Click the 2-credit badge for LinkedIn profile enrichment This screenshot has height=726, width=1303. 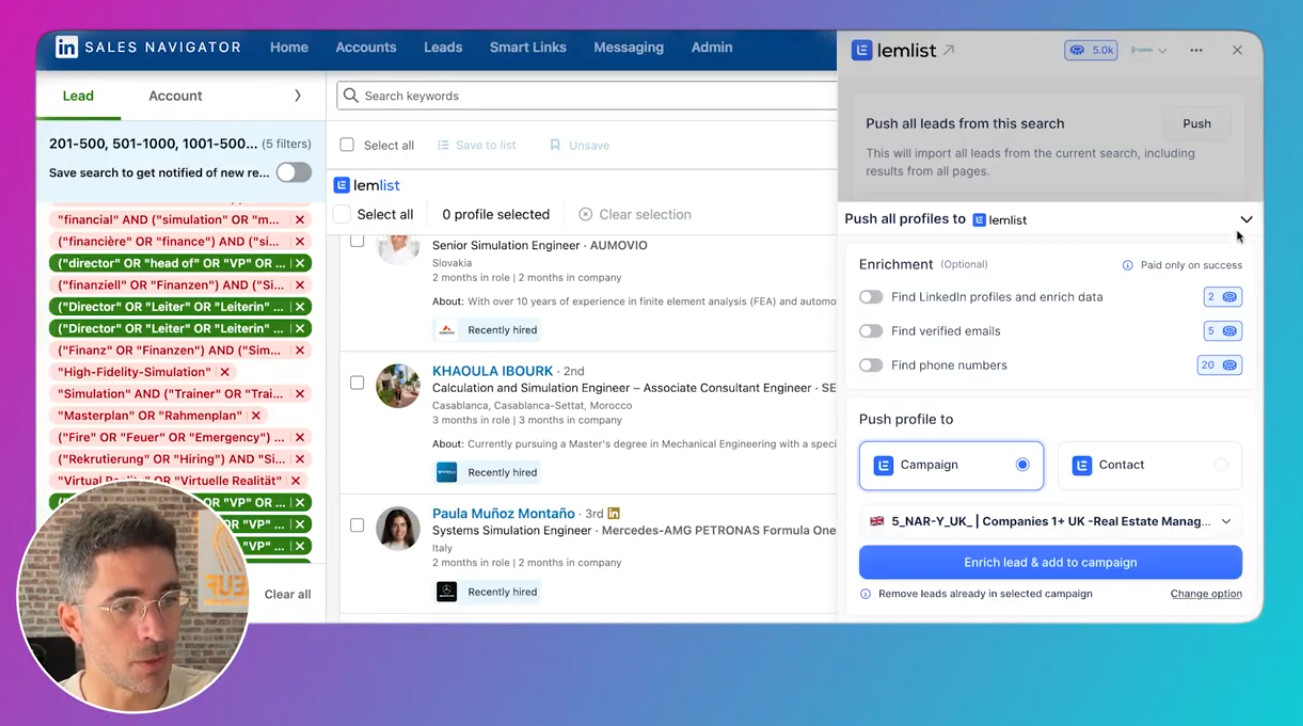[x=1222, y=297]
